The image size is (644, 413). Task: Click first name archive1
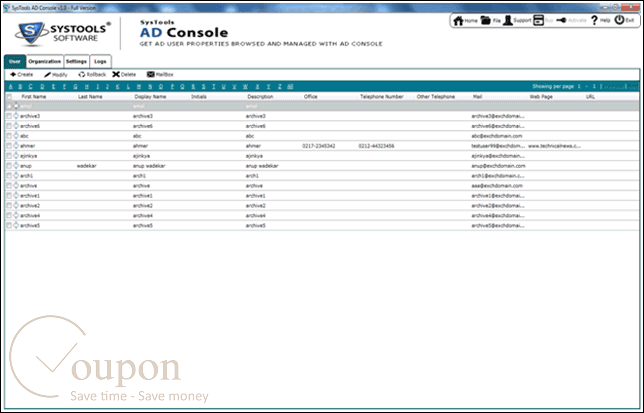[30, 195]
